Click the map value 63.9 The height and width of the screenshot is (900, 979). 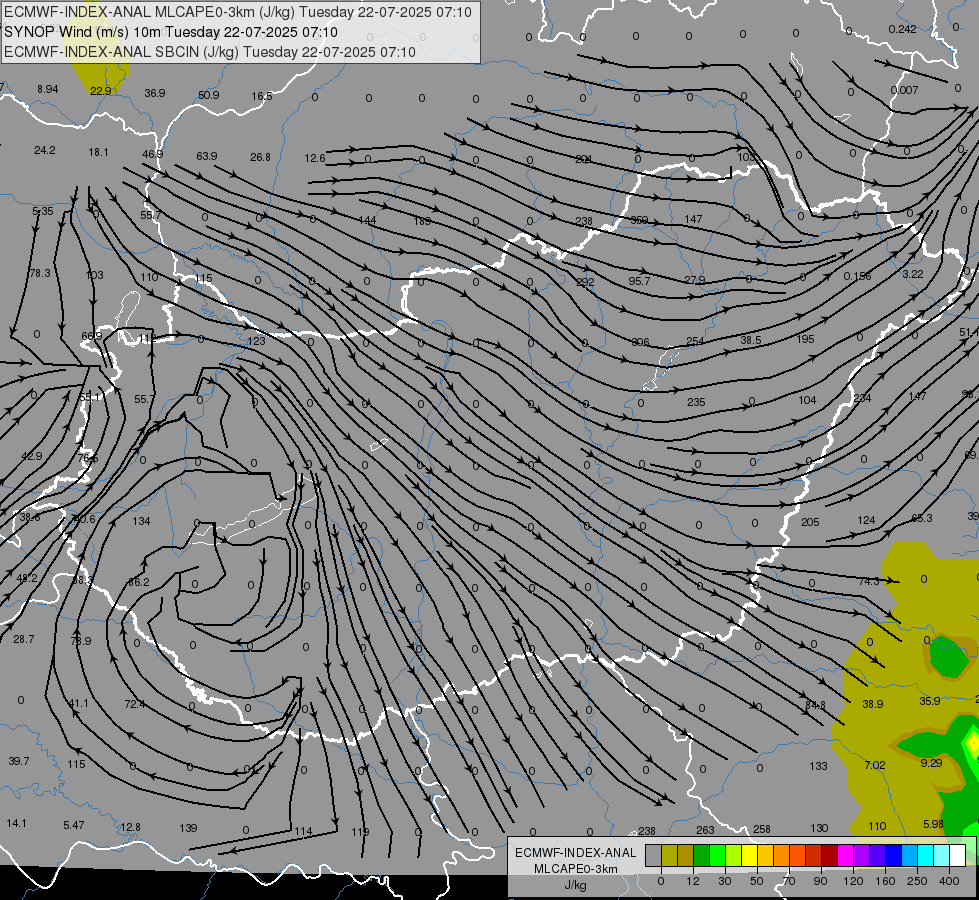(207, 156)
